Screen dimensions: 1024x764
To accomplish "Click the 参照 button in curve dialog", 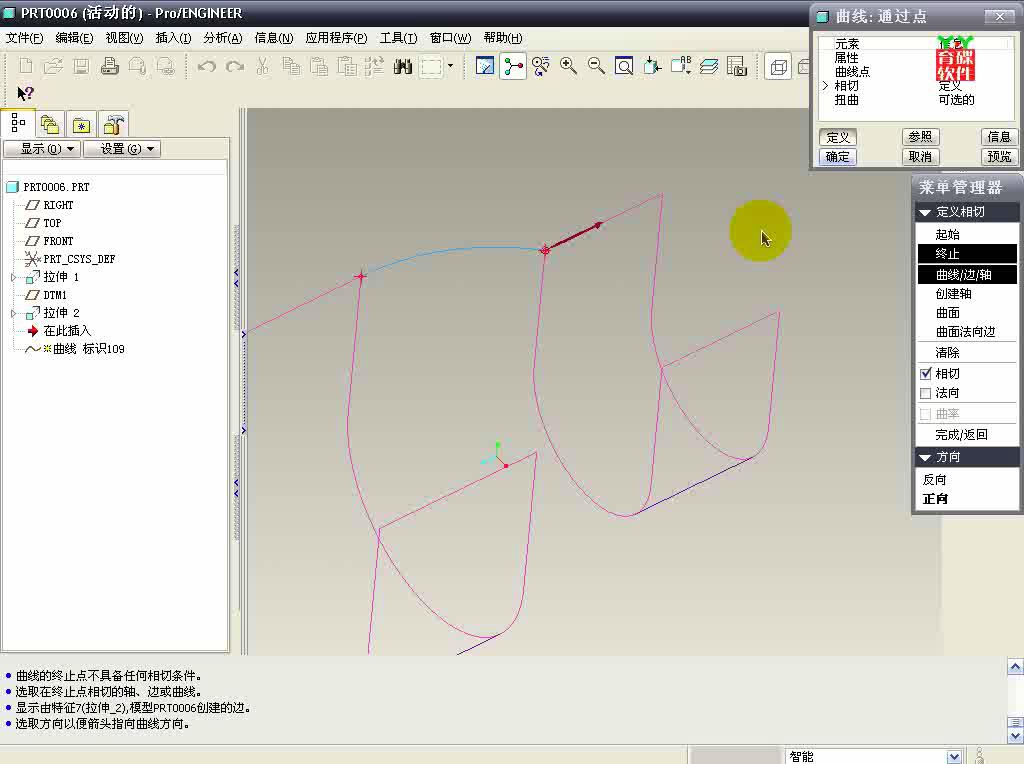I will pos(920,136).
